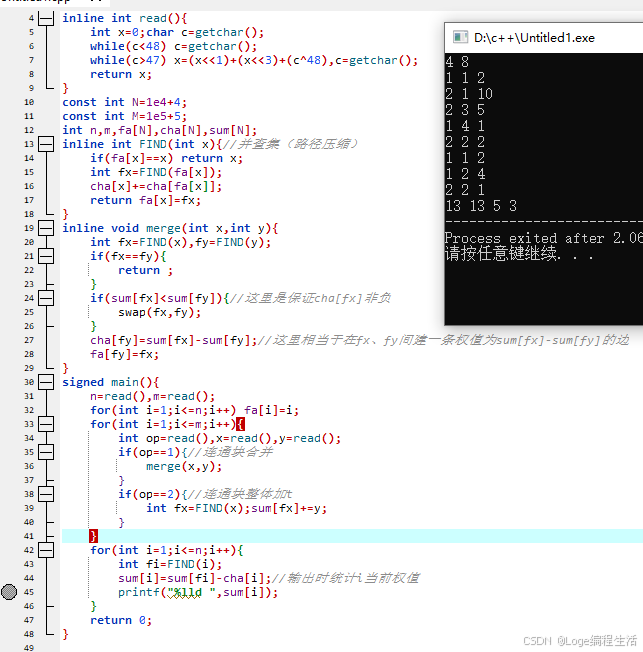
Task: Click the line 'const int N=1e4+4;'
Action: point(124,102)
